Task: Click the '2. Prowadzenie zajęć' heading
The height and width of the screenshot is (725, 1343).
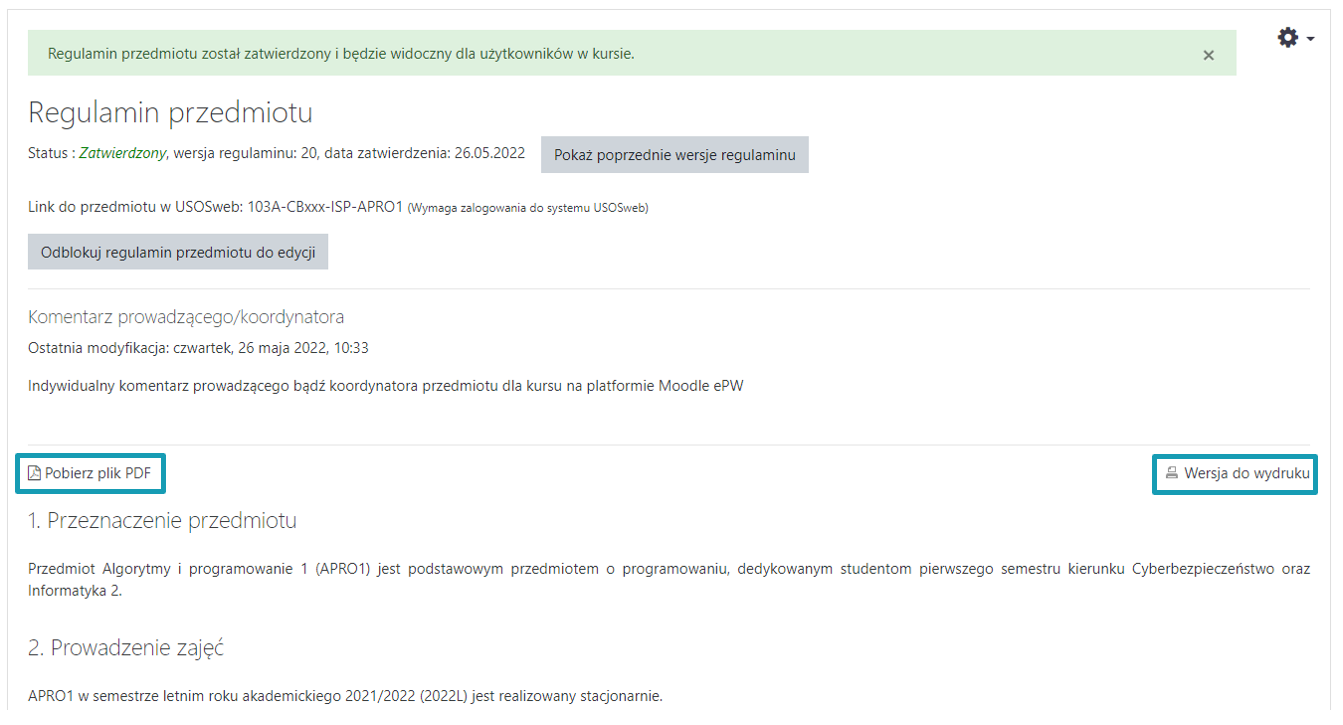Action: coord(126,648)
